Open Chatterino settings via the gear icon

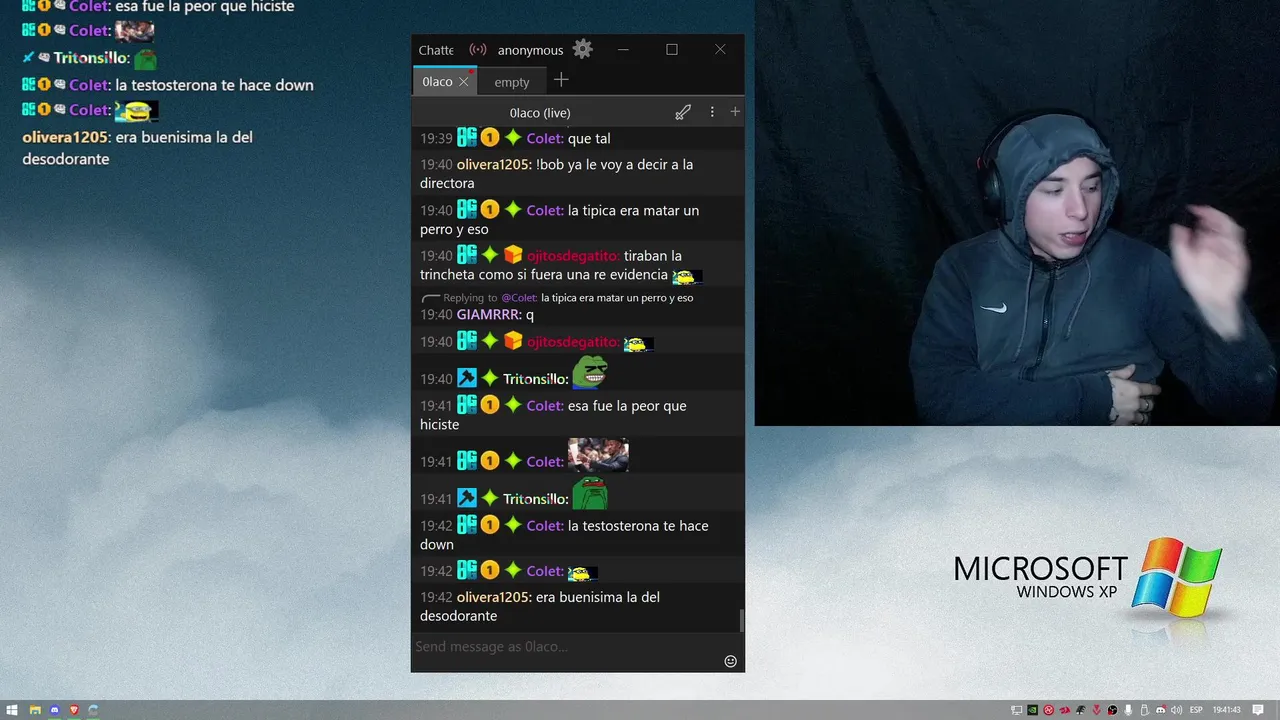click(x=583, y=49)
